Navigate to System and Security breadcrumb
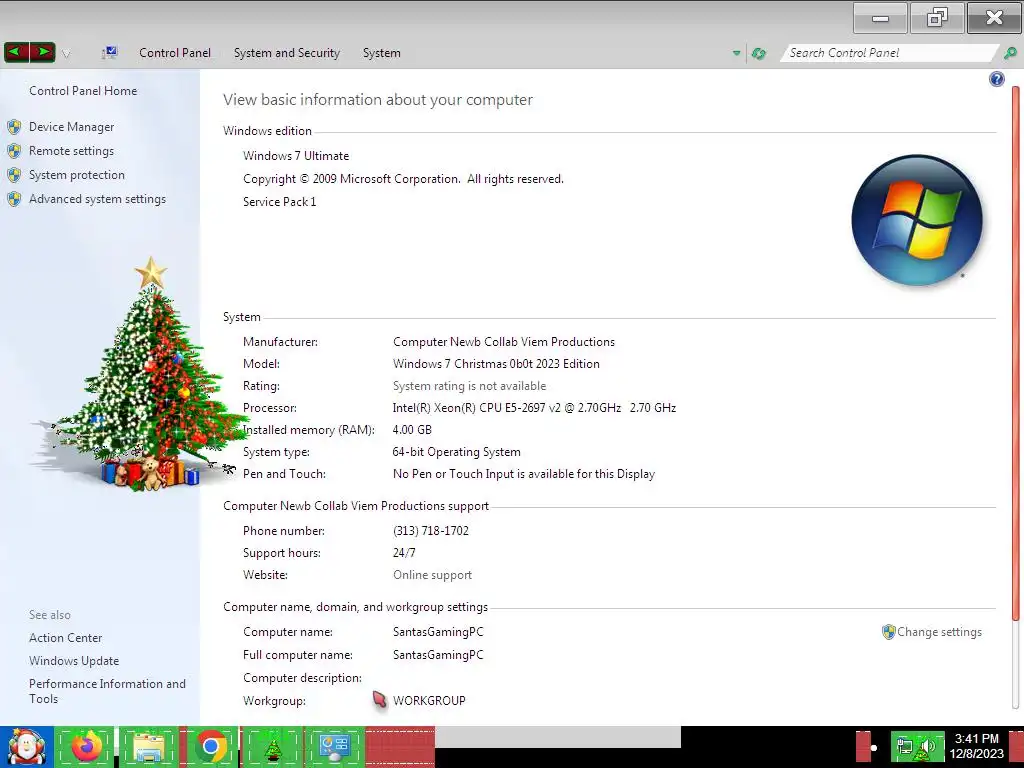 287,53
